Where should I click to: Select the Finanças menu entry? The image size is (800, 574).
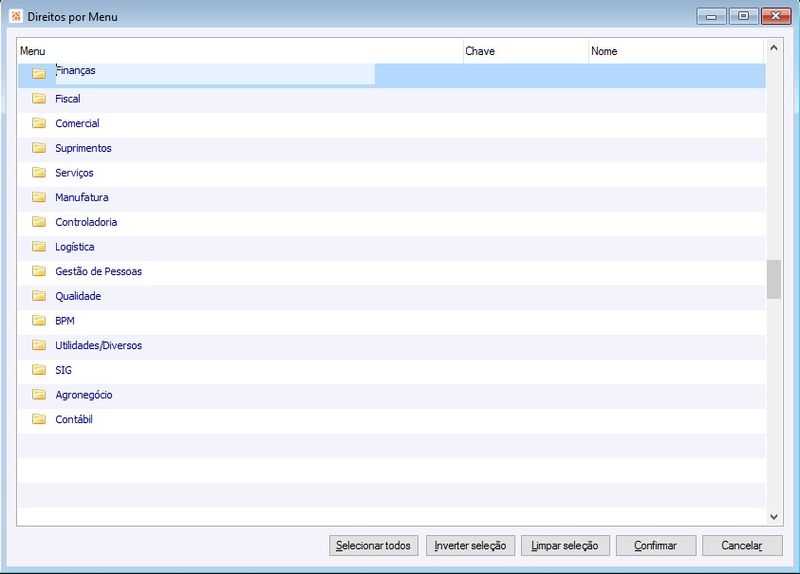point(76,71)
